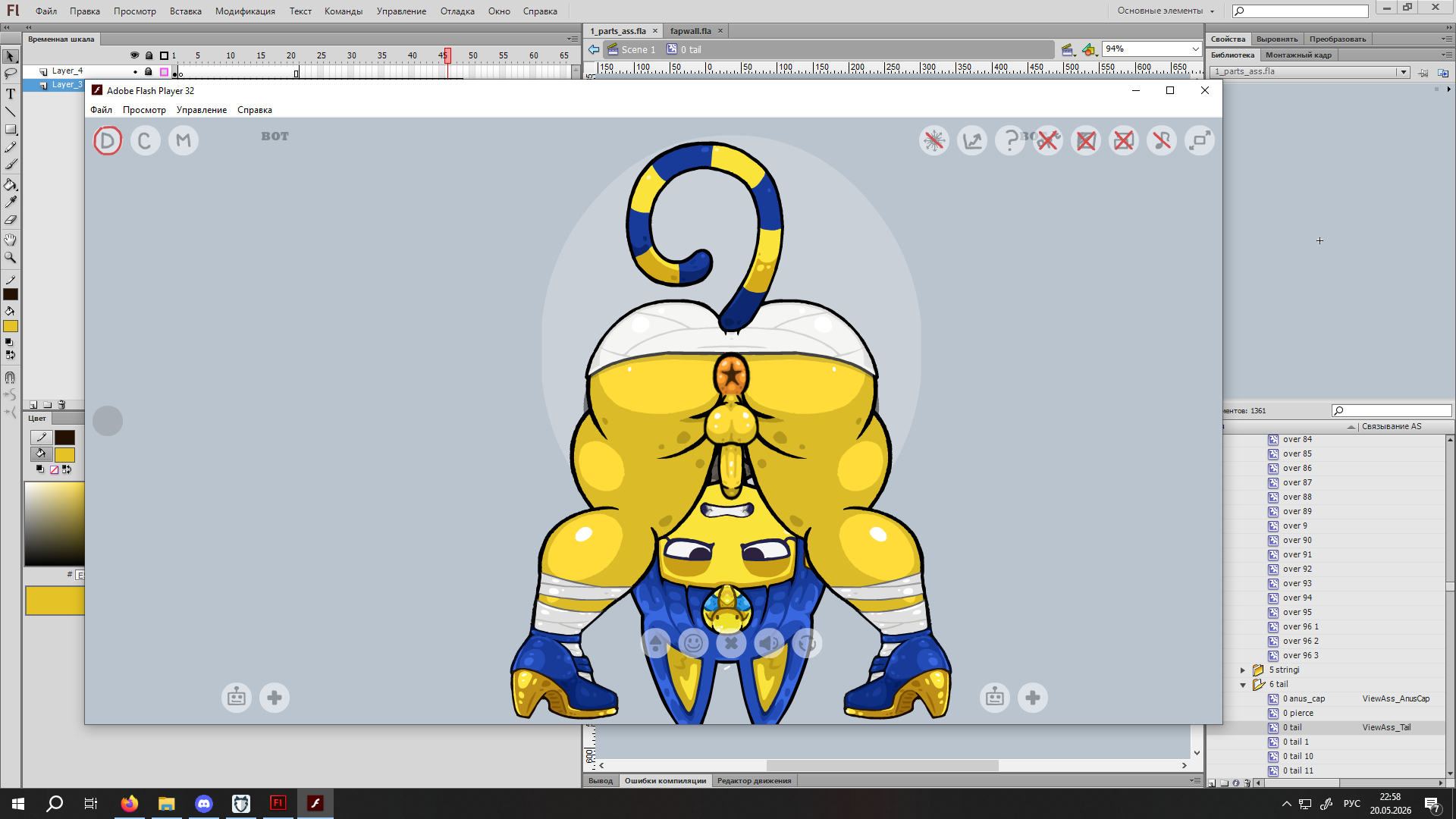Pin the current library icon

coord(1423,73)
